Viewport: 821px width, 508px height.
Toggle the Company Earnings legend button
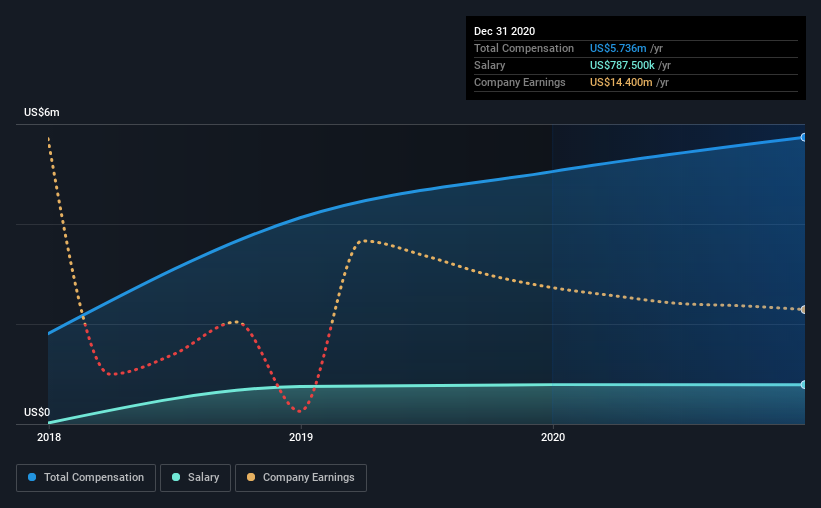(x=301, y=478)
